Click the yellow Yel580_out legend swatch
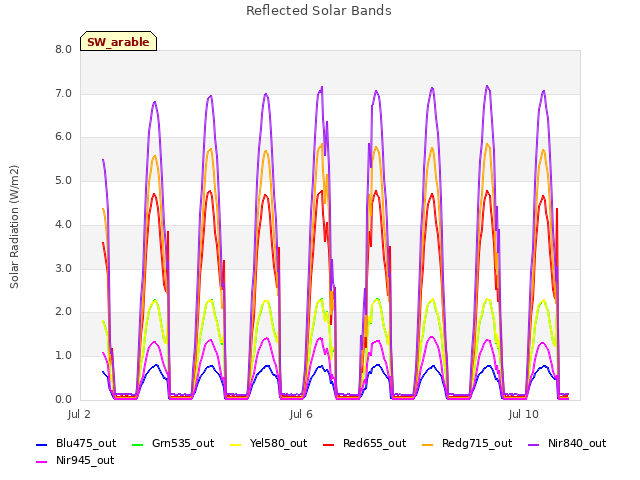The height and width of the screenshot is (480, 640). pos(236,444)
